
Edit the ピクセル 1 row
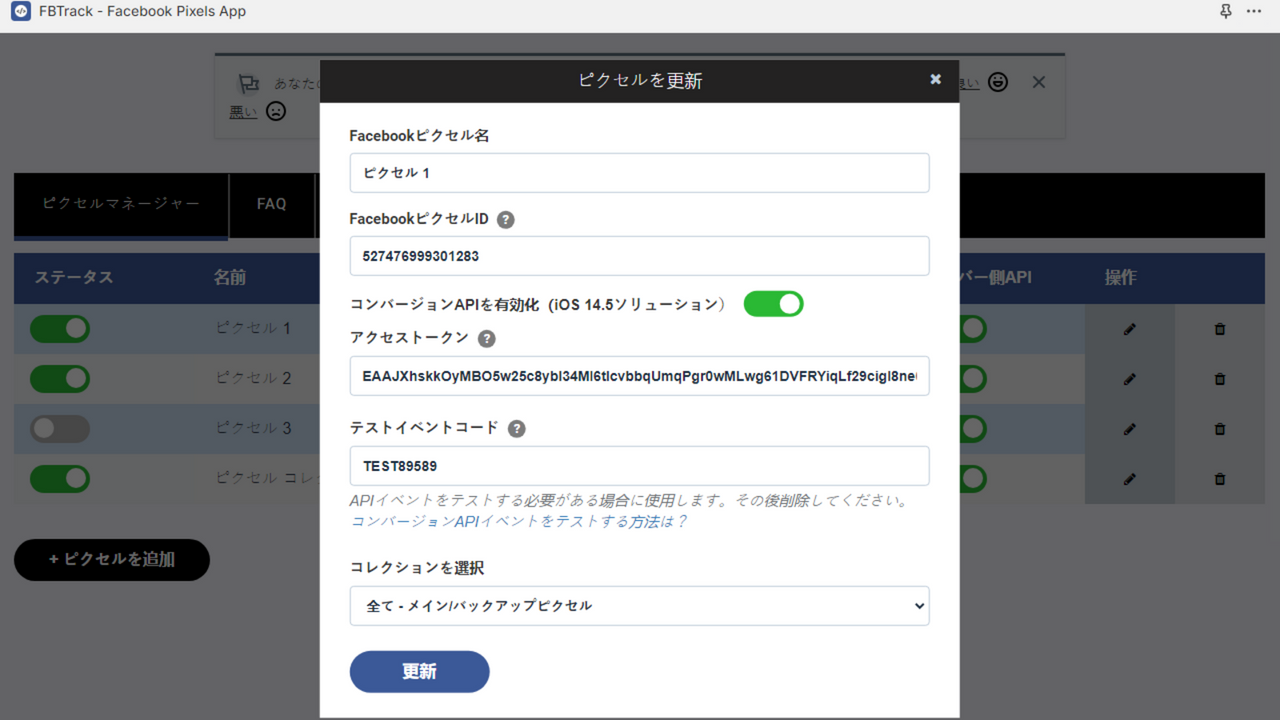1130,329
